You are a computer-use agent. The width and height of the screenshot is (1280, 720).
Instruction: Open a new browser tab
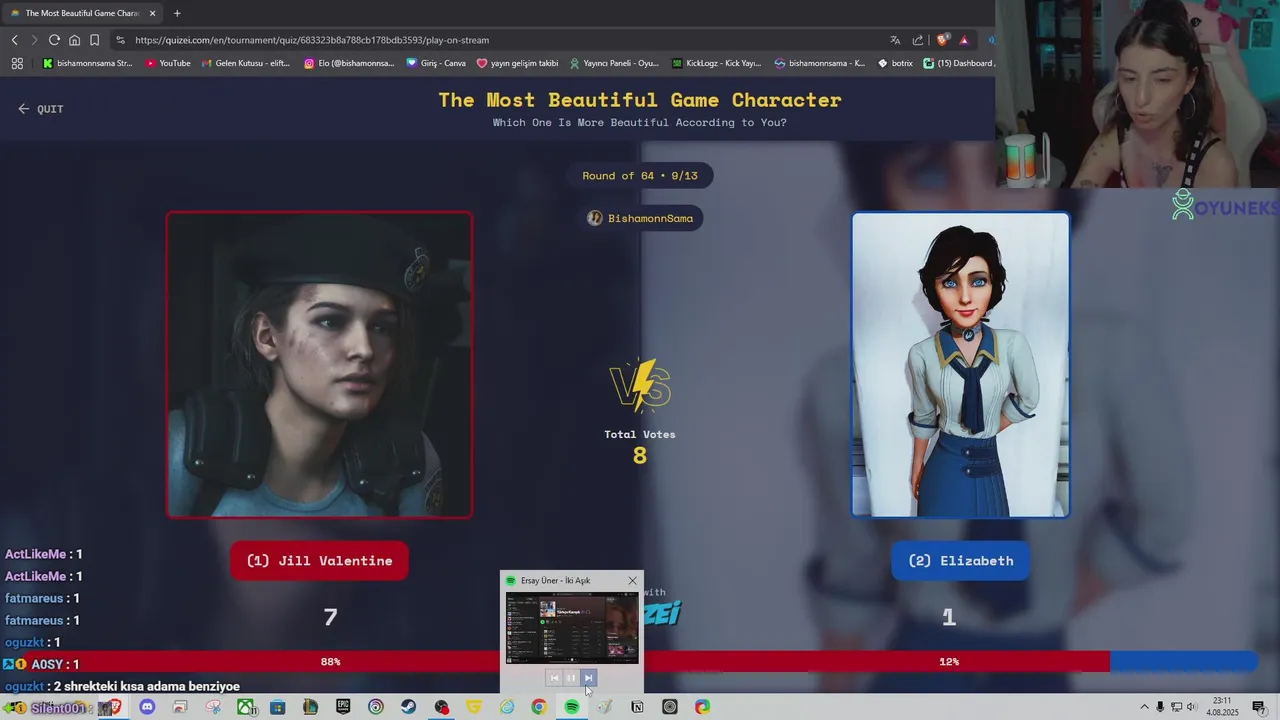pos(177,13)
